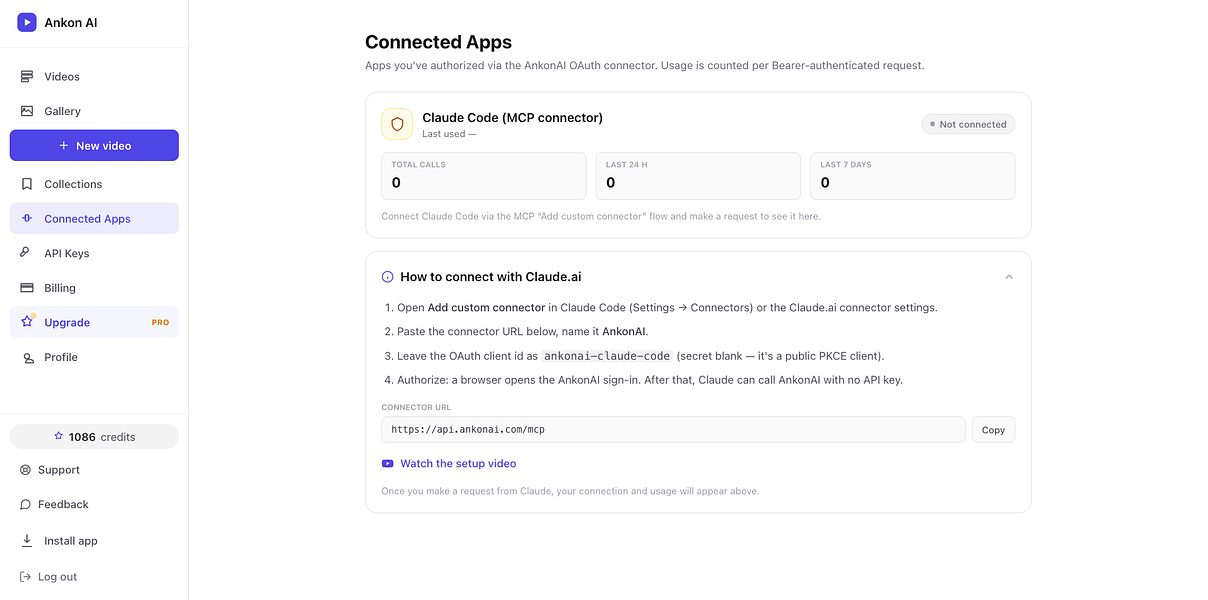Click the Total Calls stat card
Screen dimensions: 1208x600
[484, 176]
